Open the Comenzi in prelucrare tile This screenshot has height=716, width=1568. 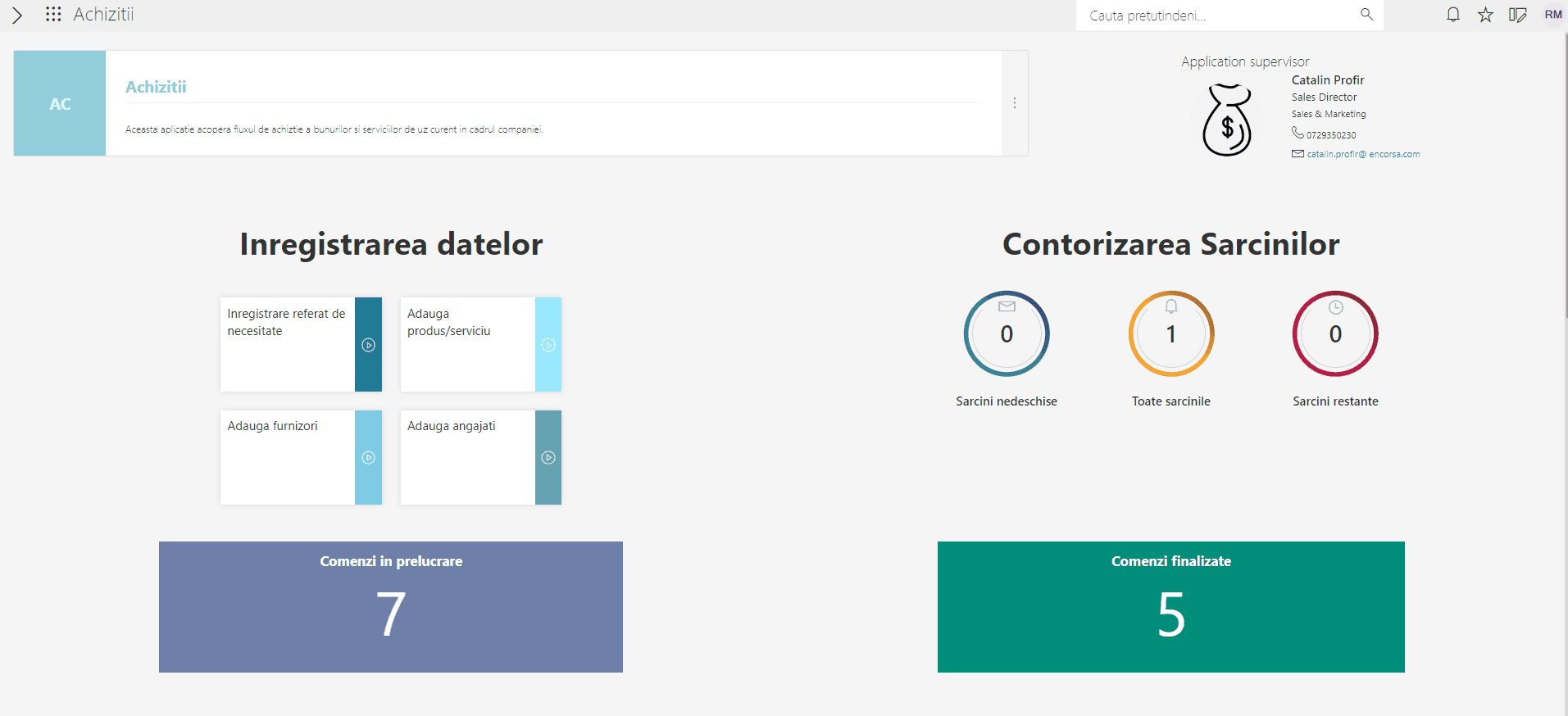[x=391, y=607]
